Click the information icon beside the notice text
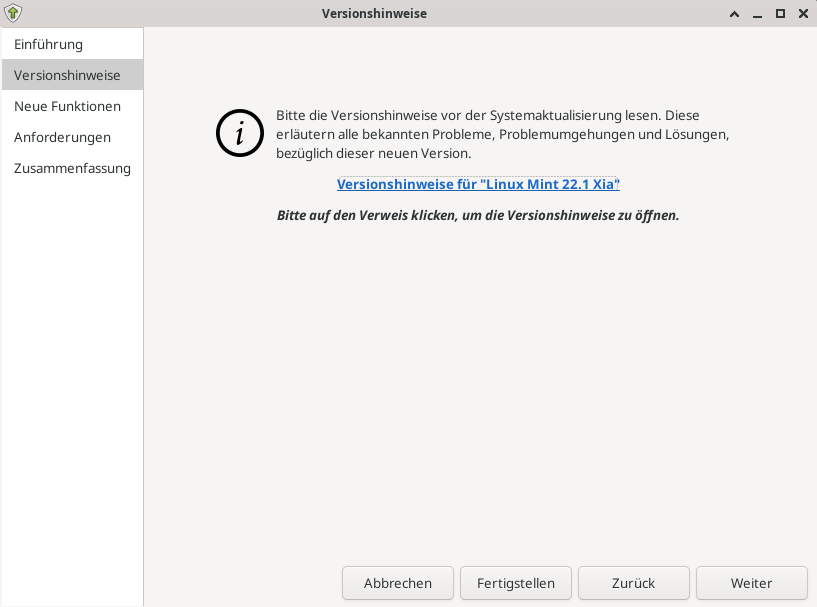The image size is (817, 607). 240,133
